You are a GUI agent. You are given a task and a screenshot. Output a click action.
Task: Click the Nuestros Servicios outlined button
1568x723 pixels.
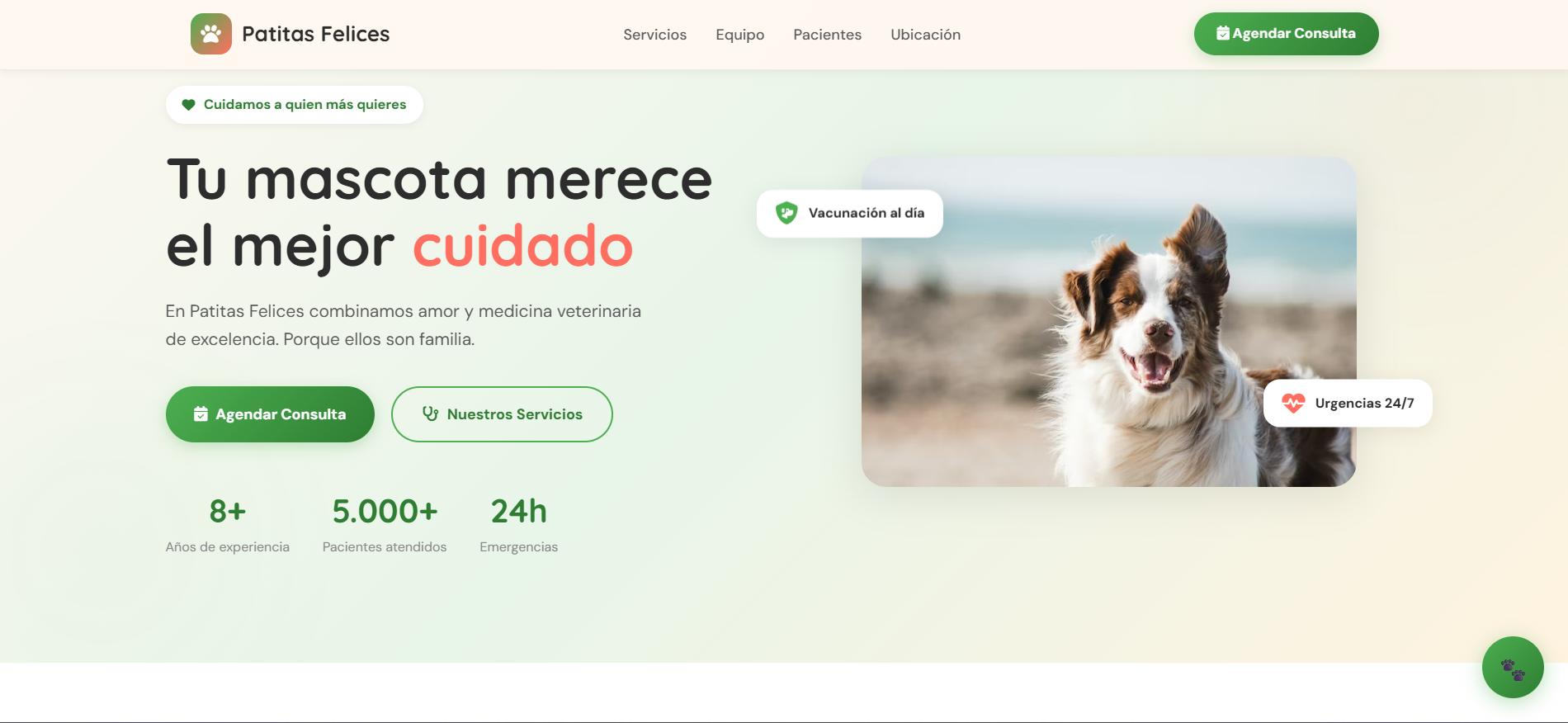502,414
